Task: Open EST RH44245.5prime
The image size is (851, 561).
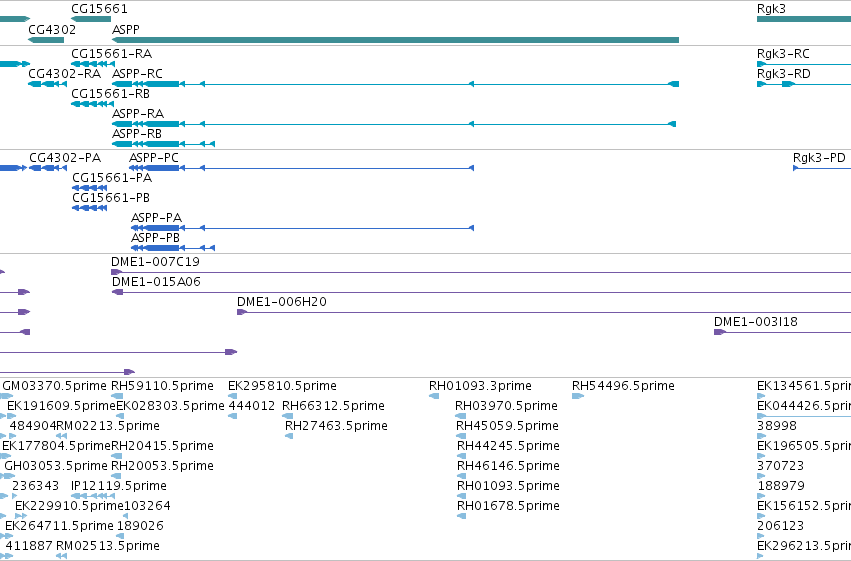Action: click(508, 446)
